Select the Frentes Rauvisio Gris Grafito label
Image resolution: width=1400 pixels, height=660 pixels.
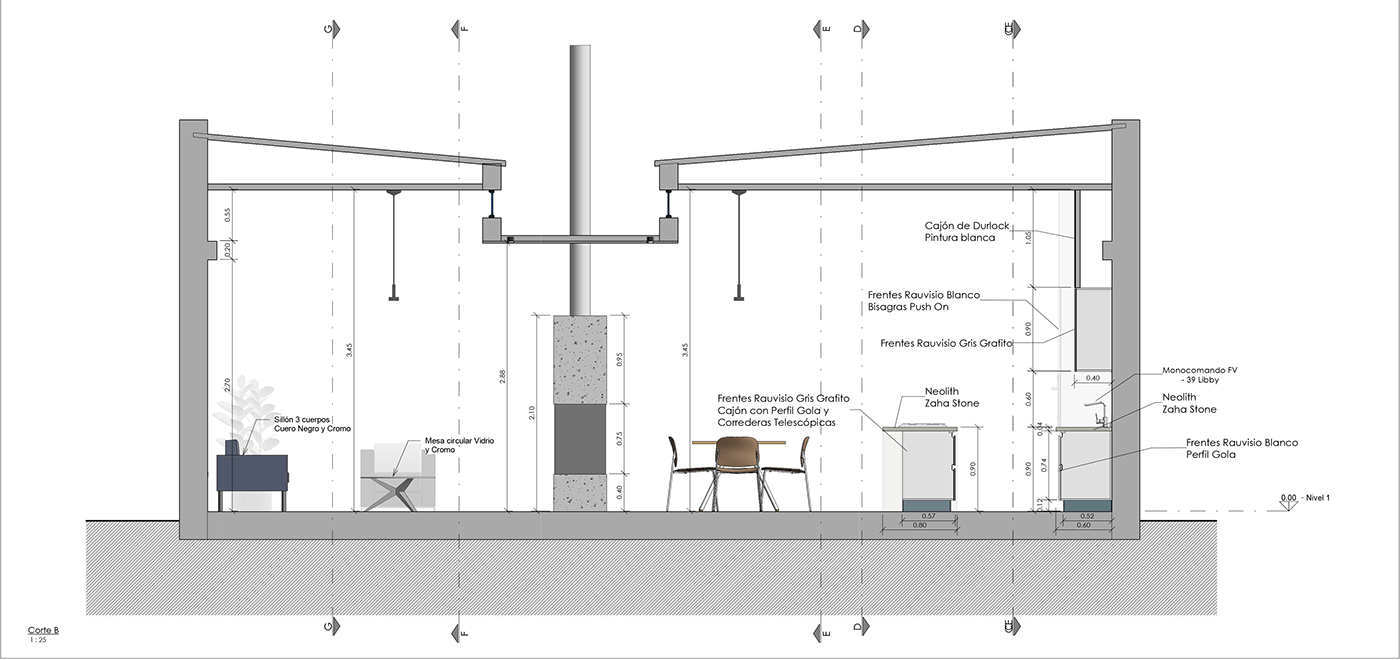click(x=945, y=343)
